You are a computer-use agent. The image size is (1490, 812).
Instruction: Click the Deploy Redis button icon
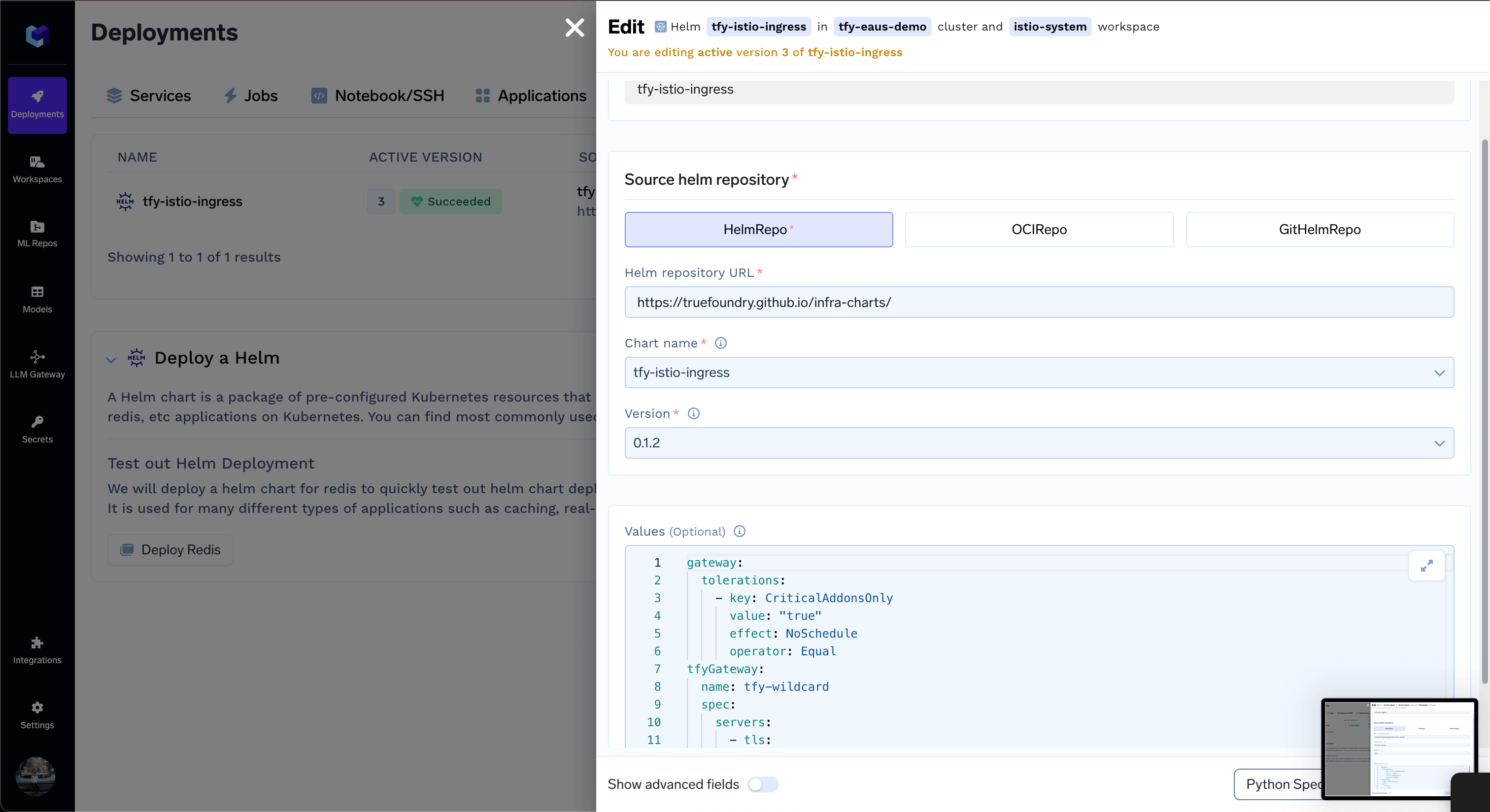coord(127,549)
